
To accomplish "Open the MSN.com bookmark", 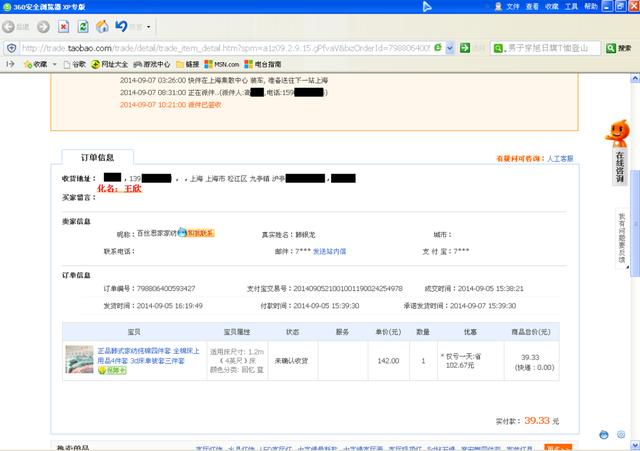I will point(222,64).
